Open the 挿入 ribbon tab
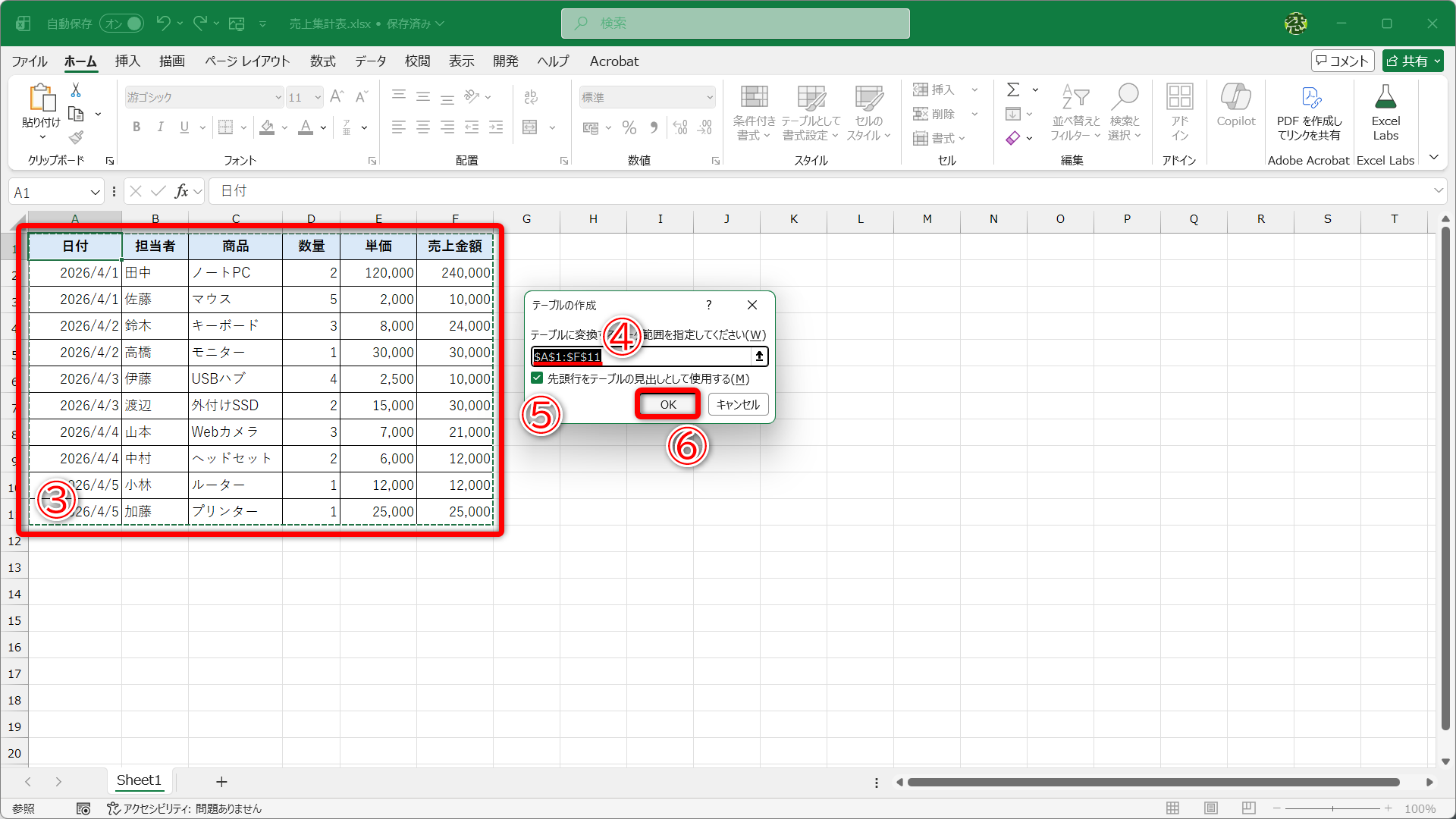1456x819 pixels. [x=127, y=61]
